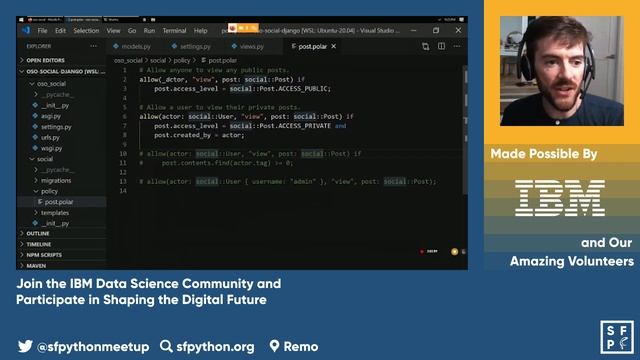Open the Edit menu
This screenshot has height=360, width=640.
coord(60,31)
